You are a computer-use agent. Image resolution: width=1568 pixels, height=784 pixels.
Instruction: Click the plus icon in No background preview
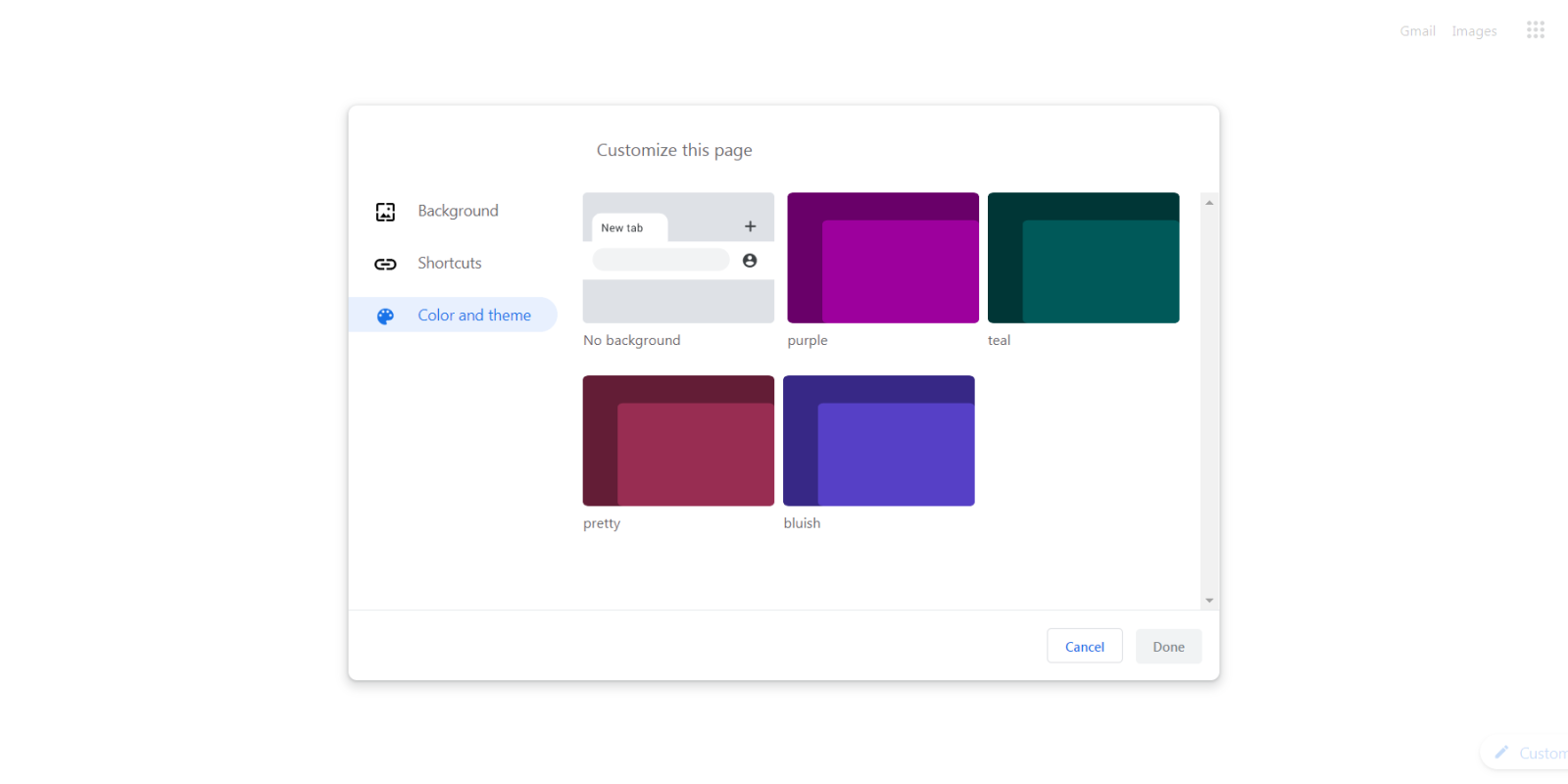(750, 226)
